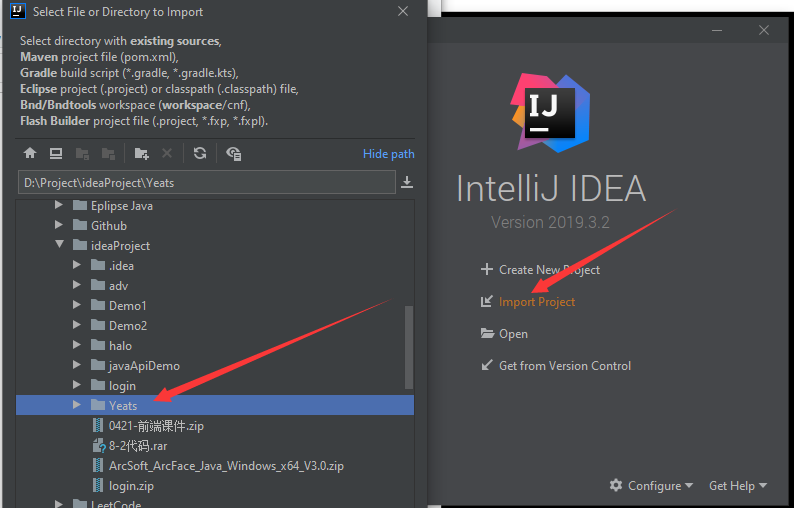The height and width of the screenshot is (508, 794).
Task: Expand the Yeats folder
Action: [x=77, y=405]
